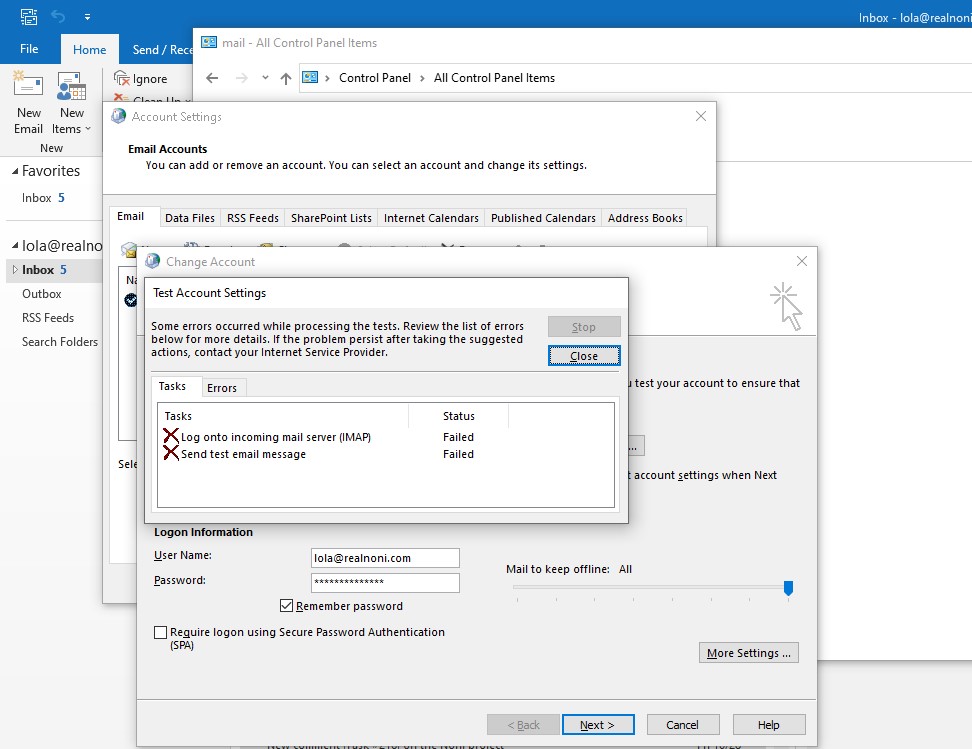
Task: Open the RSS Feeds tab in Account Settings
Action: 252,218
